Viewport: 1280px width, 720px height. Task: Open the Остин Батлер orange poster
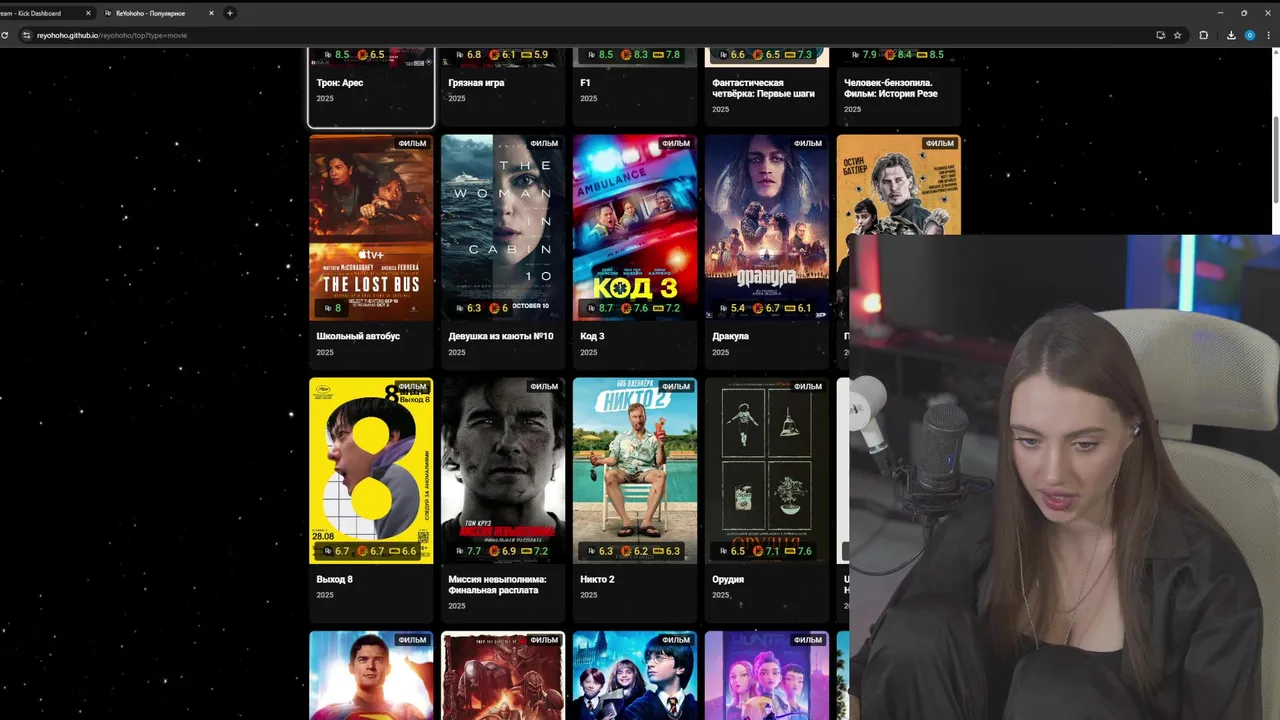tap(899, 185)
